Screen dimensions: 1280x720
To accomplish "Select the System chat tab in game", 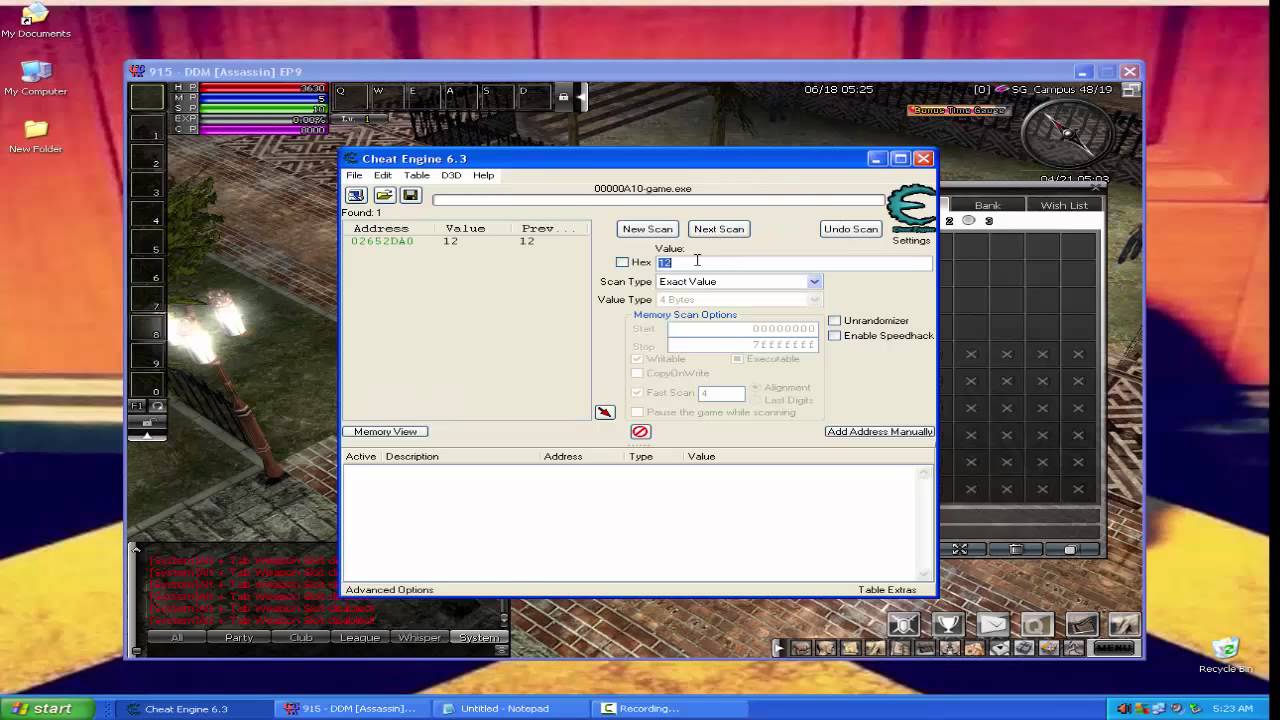I will pos(479,638).
